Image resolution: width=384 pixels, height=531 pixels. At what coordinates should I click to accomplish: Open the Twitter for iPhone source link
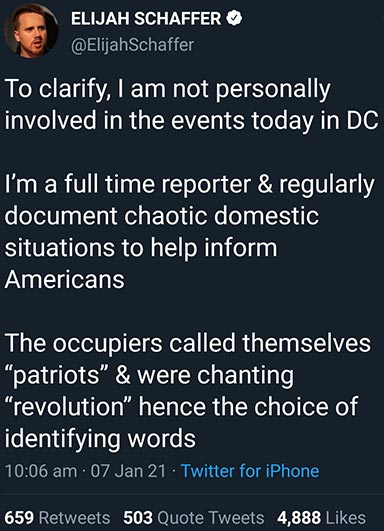click(x=250, y=471)
